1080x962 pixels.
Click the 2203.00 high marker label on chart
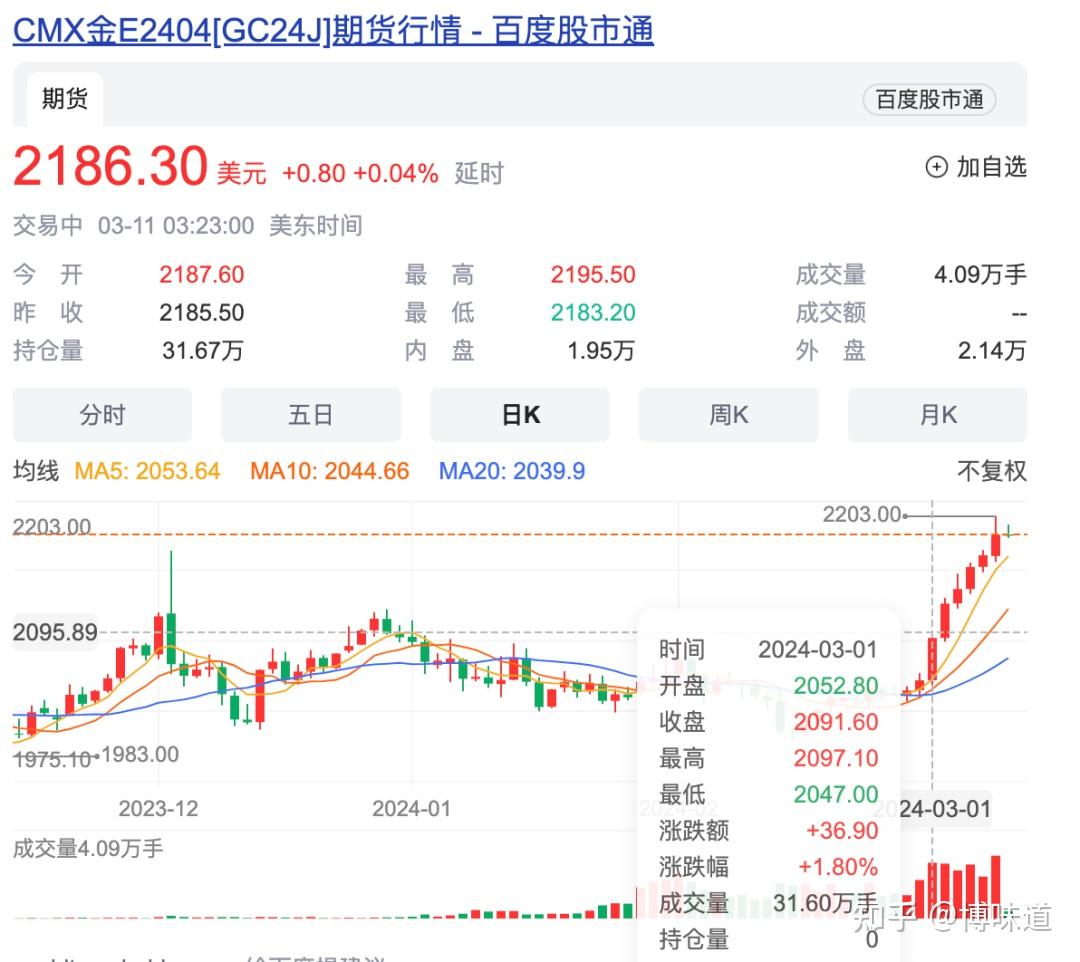pyautogui.click(x=862, y=514)
